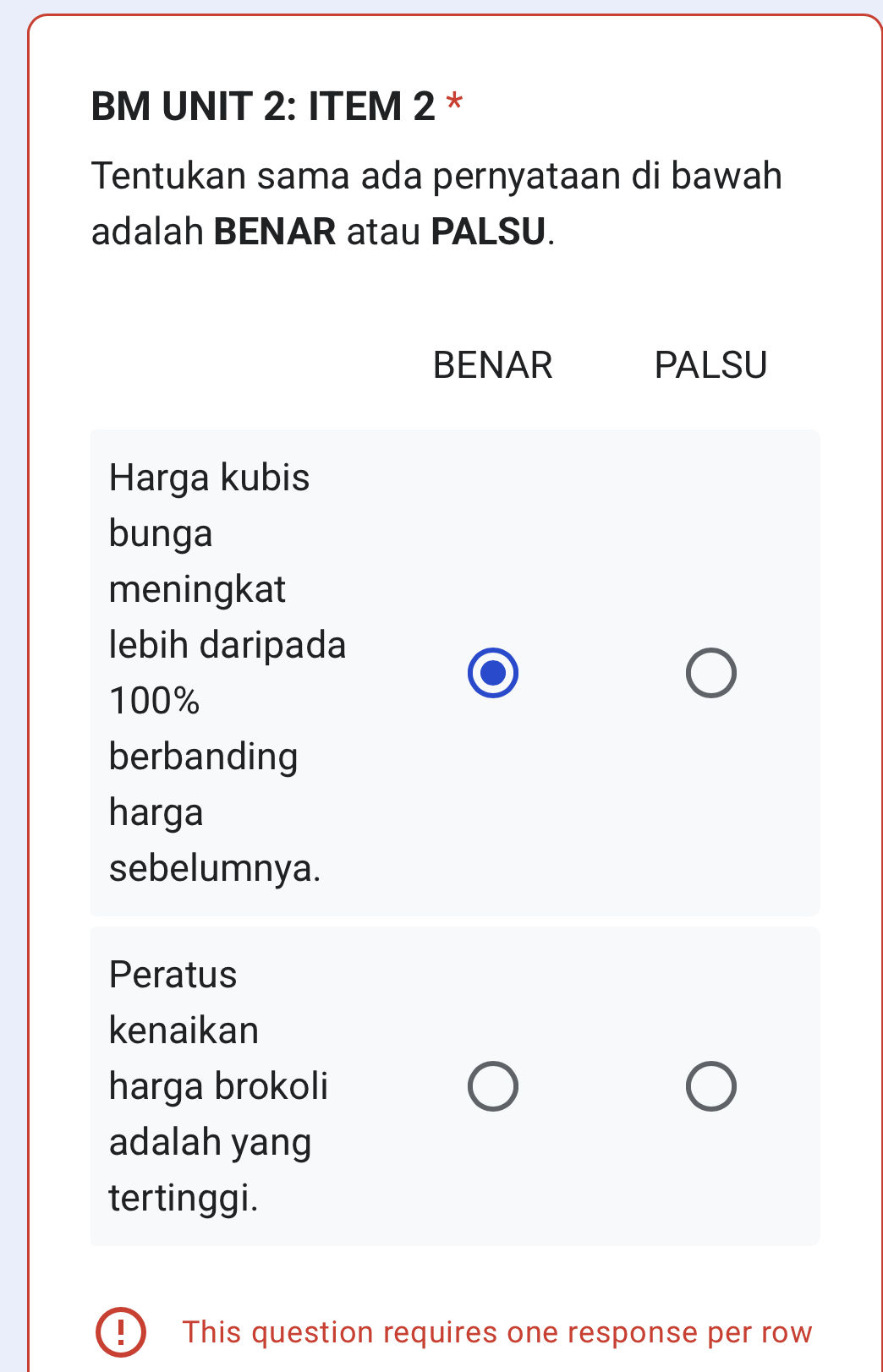Image resolution: width=883 pixels, height=1372 pixels.
Task: Click the Peratus kenaikan harga brokoli statement
Action: [x=218, y=1085]
